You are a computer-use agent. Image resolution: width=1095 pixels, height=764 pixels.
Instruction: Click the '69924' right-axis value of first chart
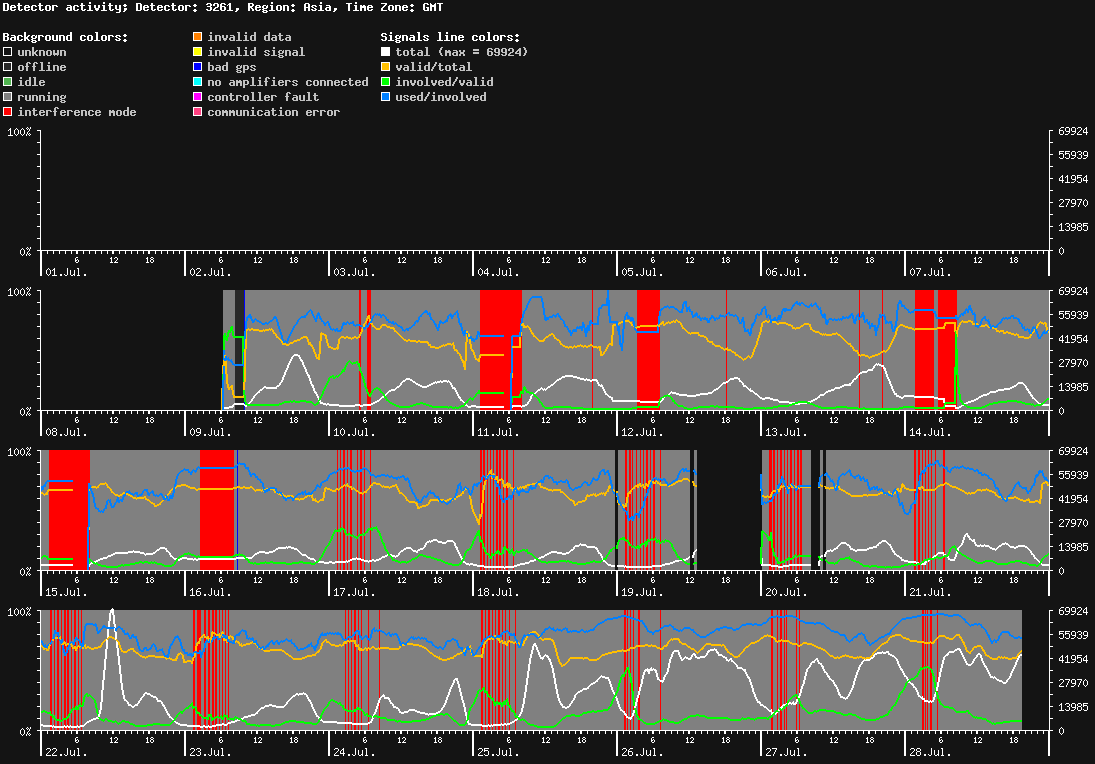pyautogui.click(x=1073, y=131)
